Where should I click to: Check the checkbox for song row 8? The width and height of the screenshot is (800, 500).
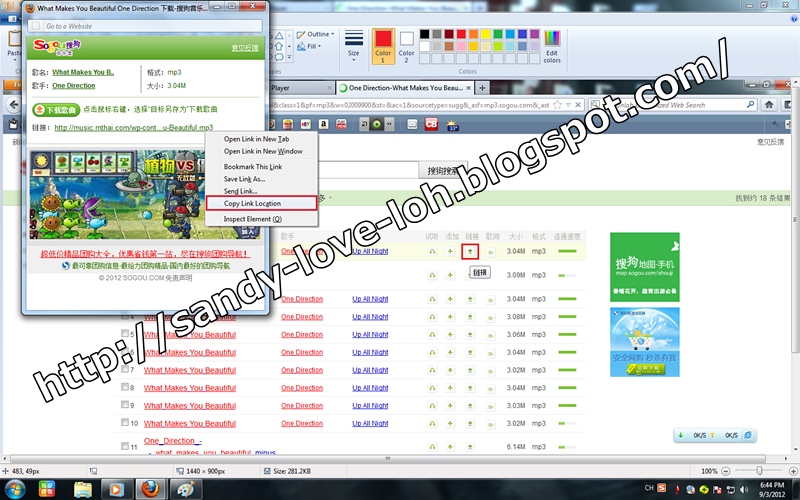pyautogui.click(x=124, y=387)
